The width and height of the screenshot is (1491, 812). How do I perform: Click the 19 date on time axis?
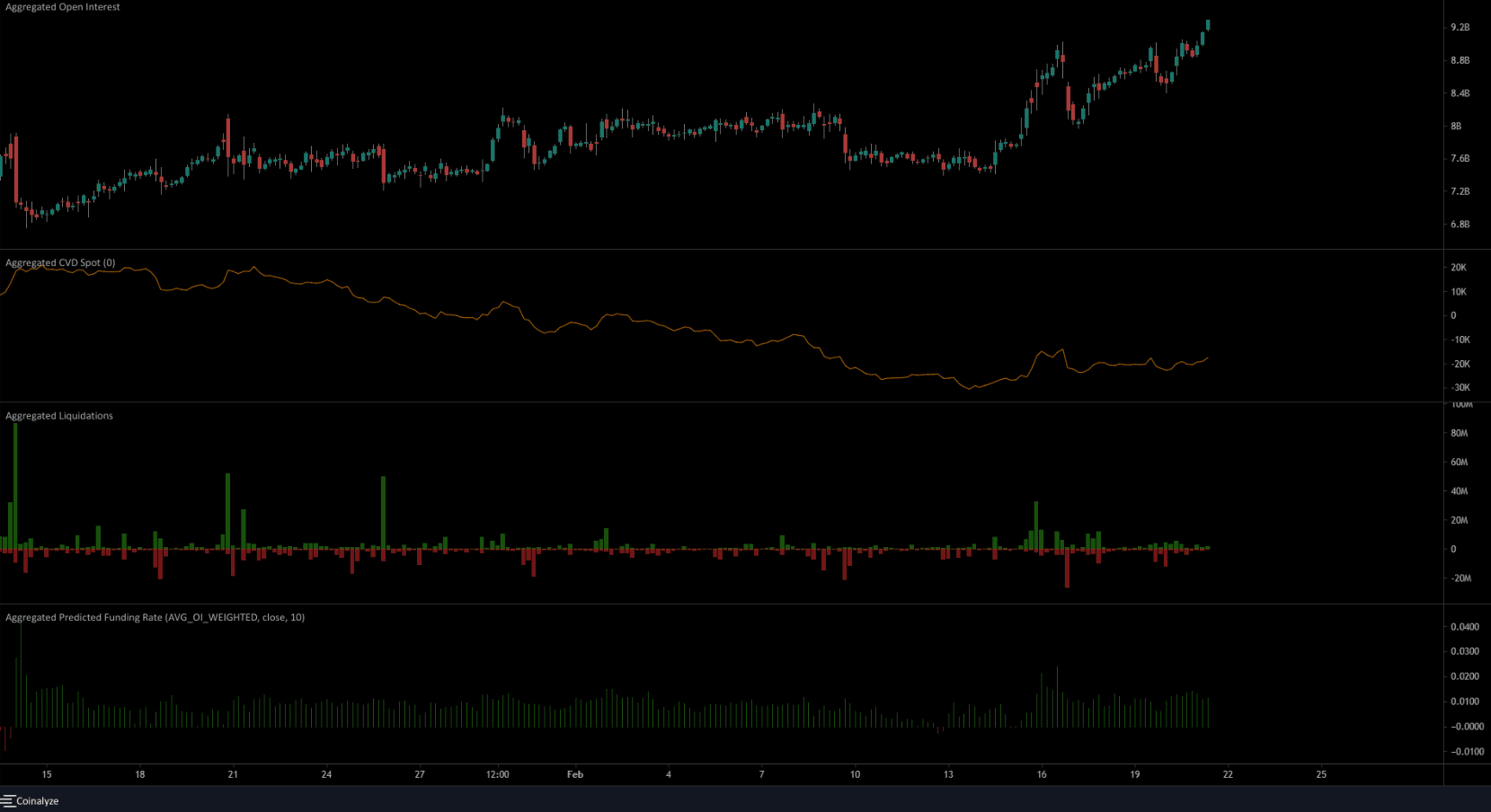coord(1135,774)
